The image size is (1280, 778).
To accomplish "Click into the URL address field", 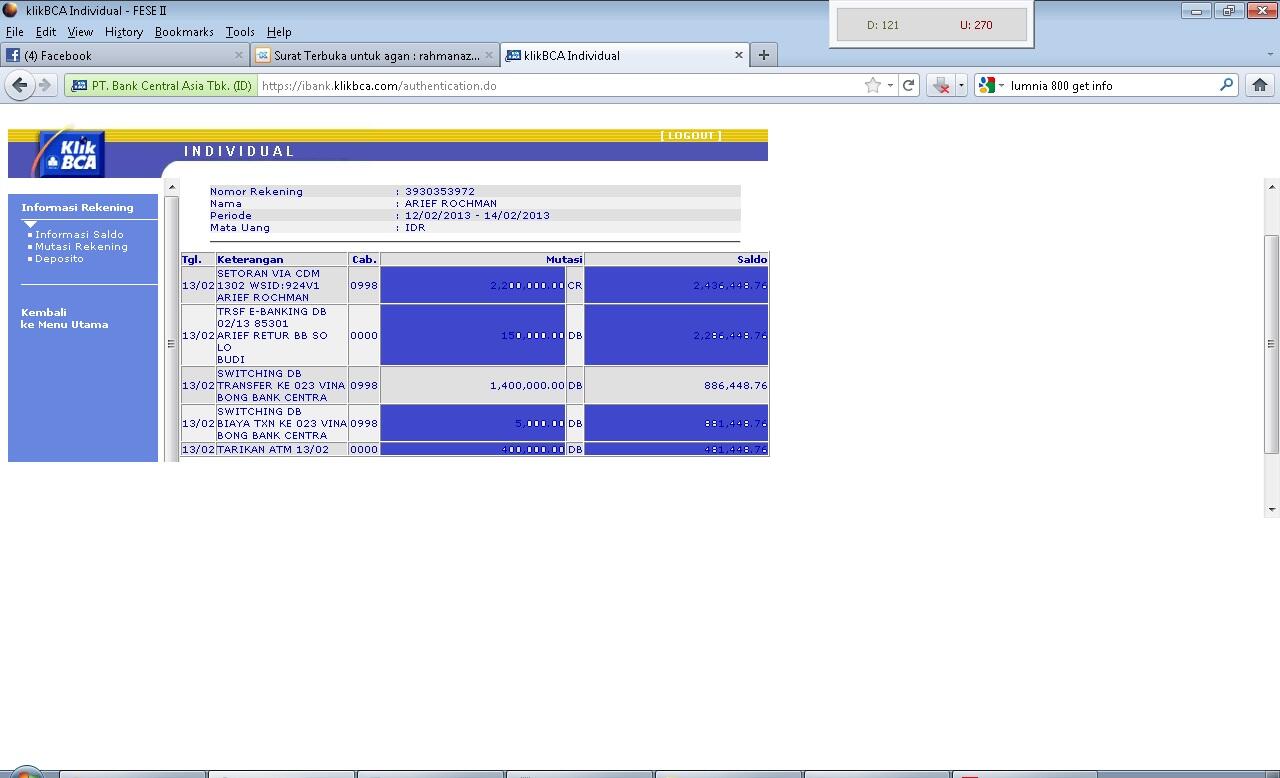I will point(560,86).
